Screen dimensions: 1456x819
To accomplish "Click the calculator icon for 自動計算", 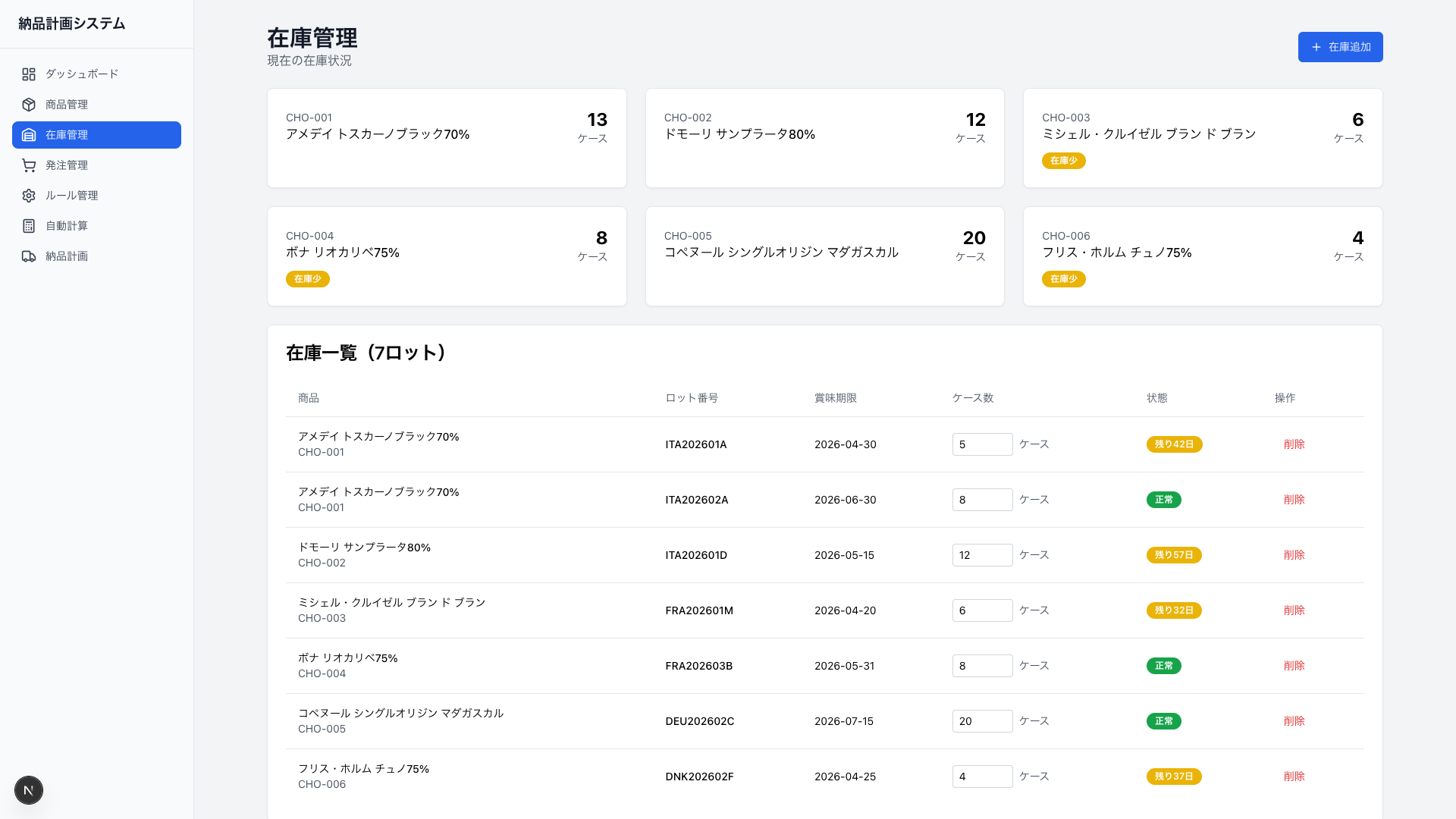I will 29,226.
